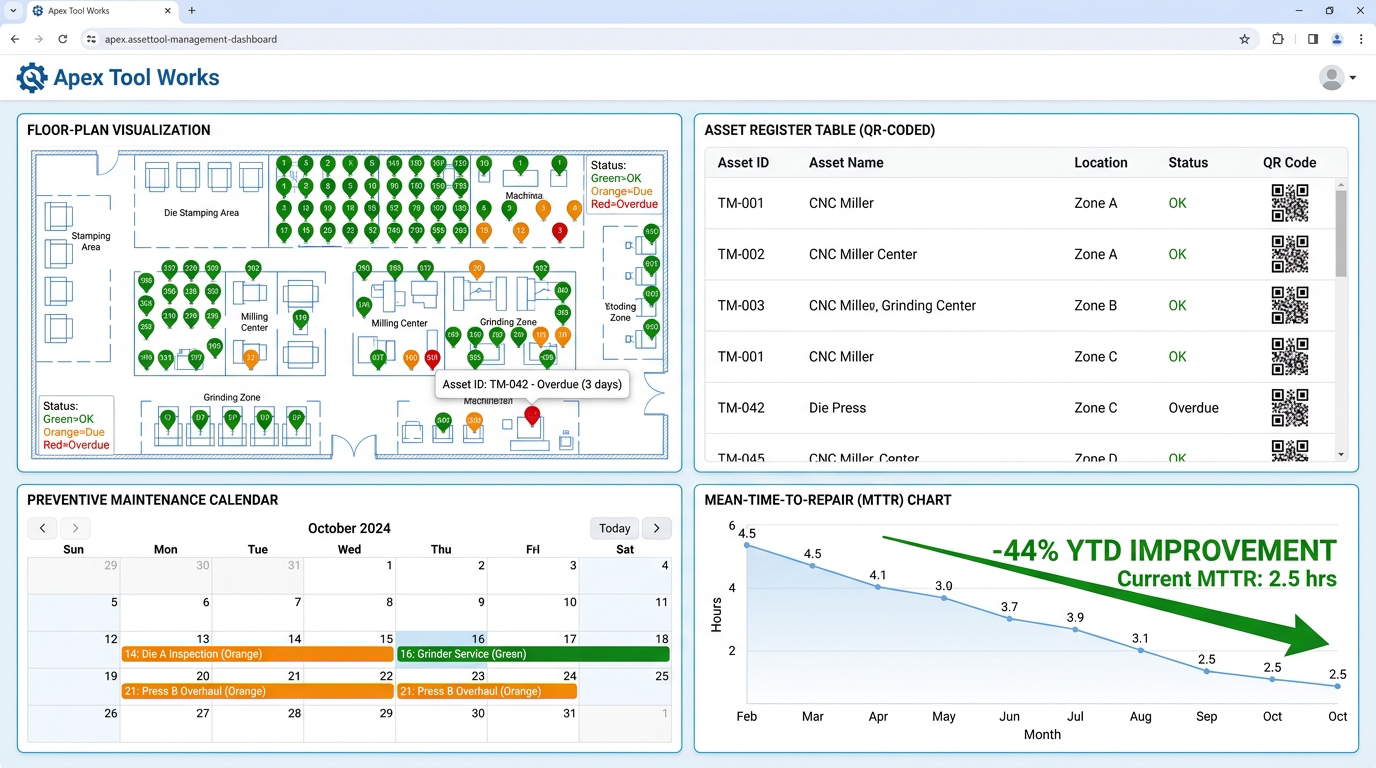Click the Die Stamping Area label

click(x=201, y=213)
